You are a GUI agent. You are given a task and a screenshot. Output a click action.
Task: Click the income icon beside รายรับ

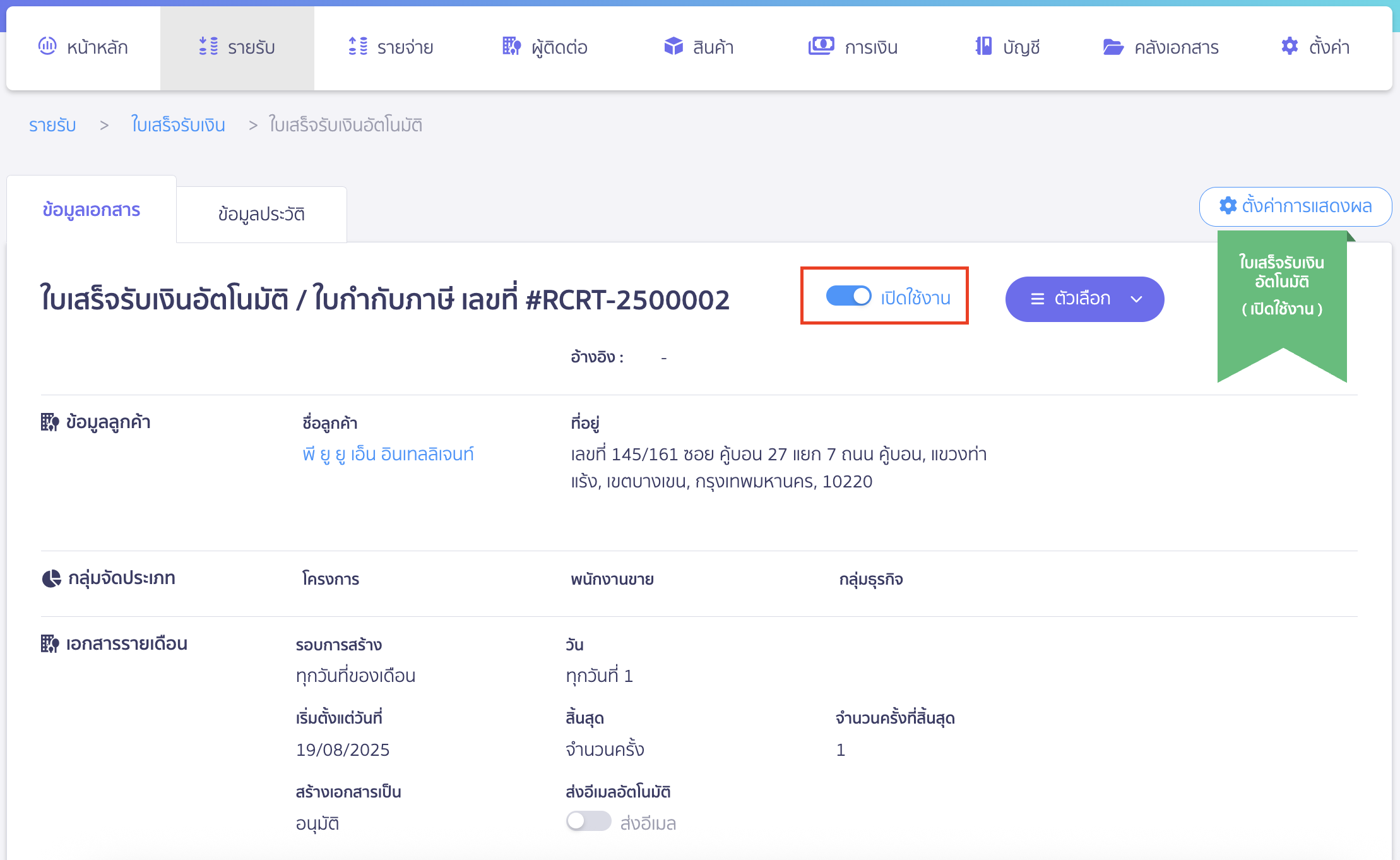(208, 46)
